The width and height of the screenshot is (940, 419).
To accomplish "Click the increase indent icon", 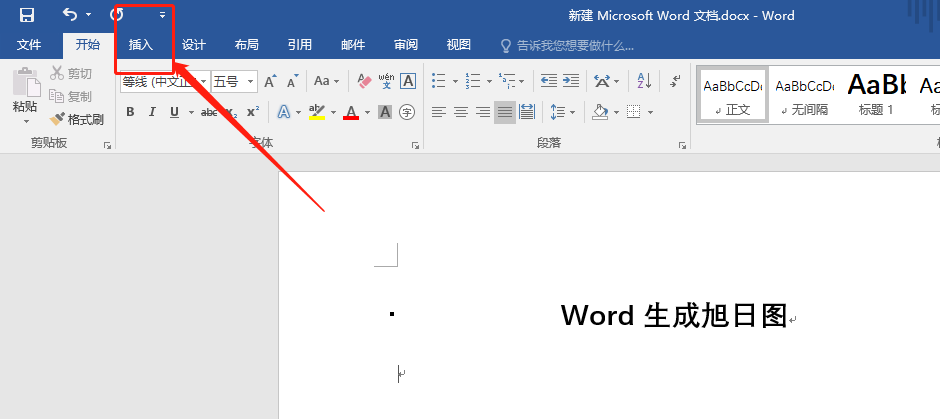I will 570,81.
